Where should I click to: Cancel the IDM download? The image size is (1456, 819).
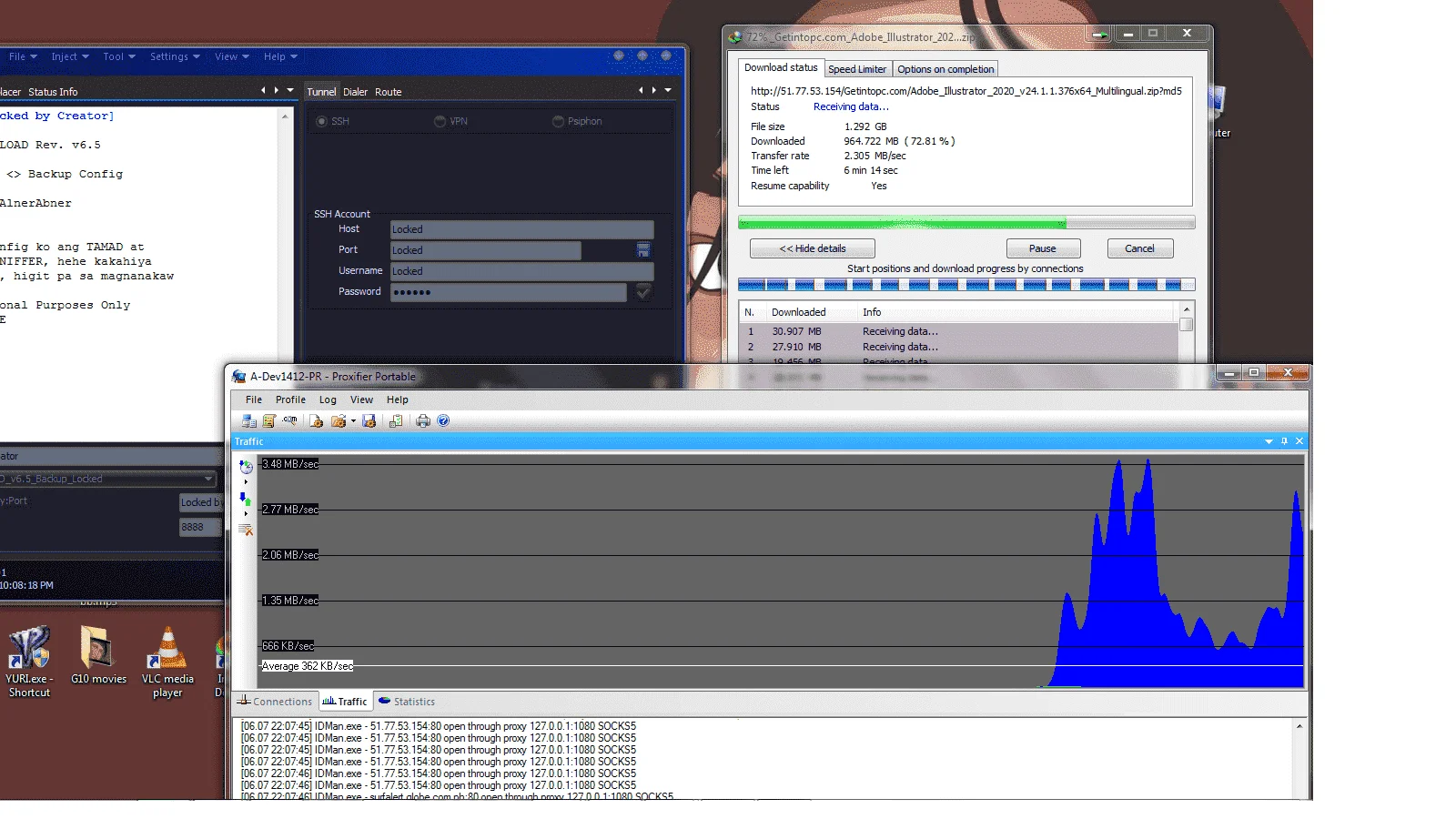coord(1139,248)
